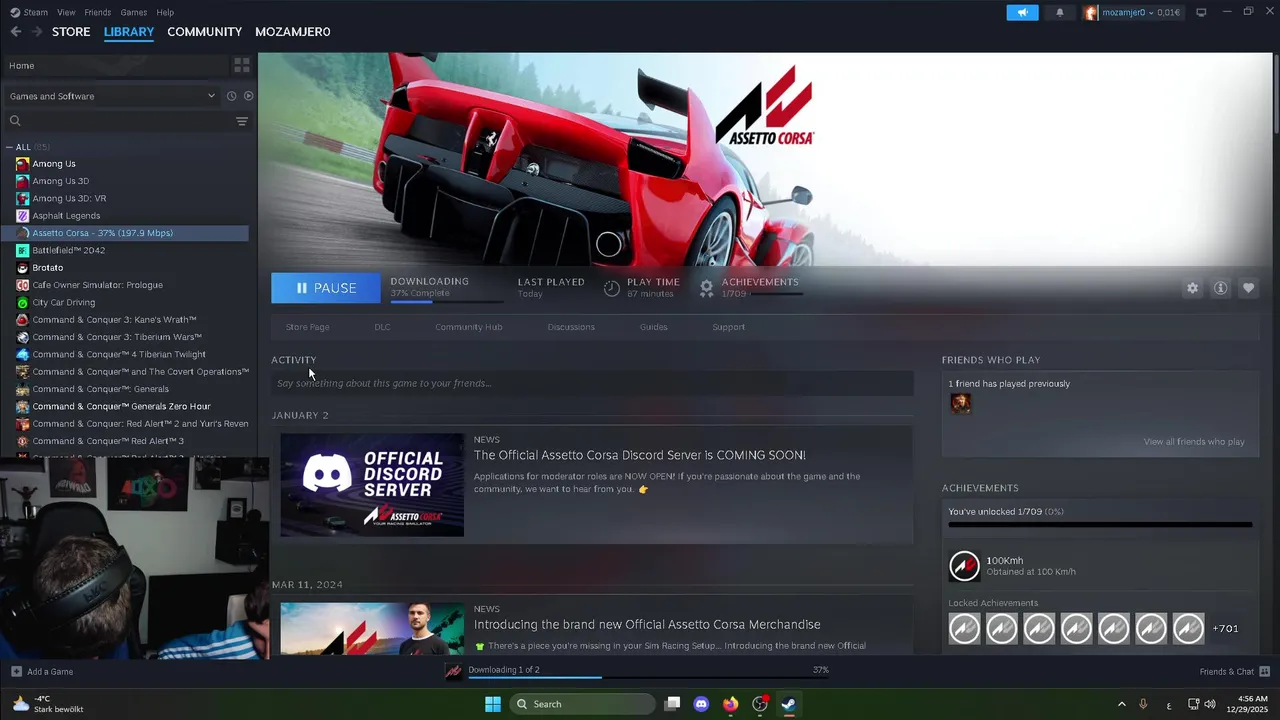Open the MOZAMJER0 profile tab
The width and height of the screenshot is (1280, 720).
(x=292, y=32)
